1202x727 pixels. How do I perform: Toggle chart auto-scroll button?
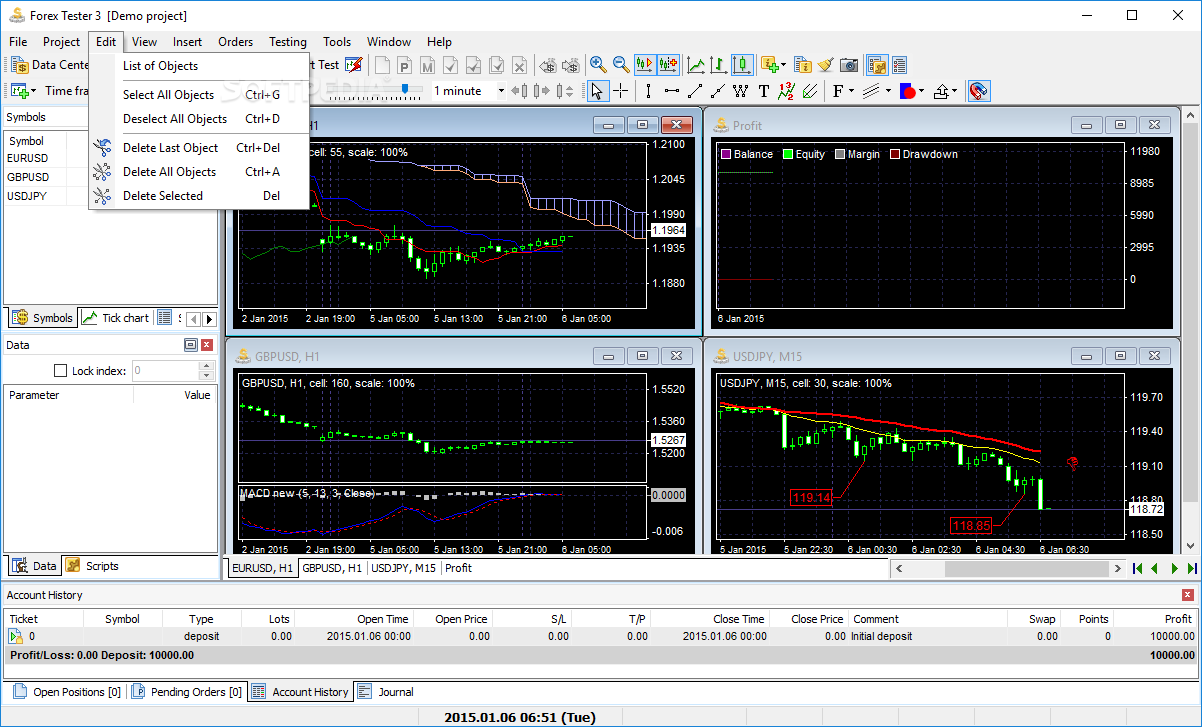[x=645, y=65]
